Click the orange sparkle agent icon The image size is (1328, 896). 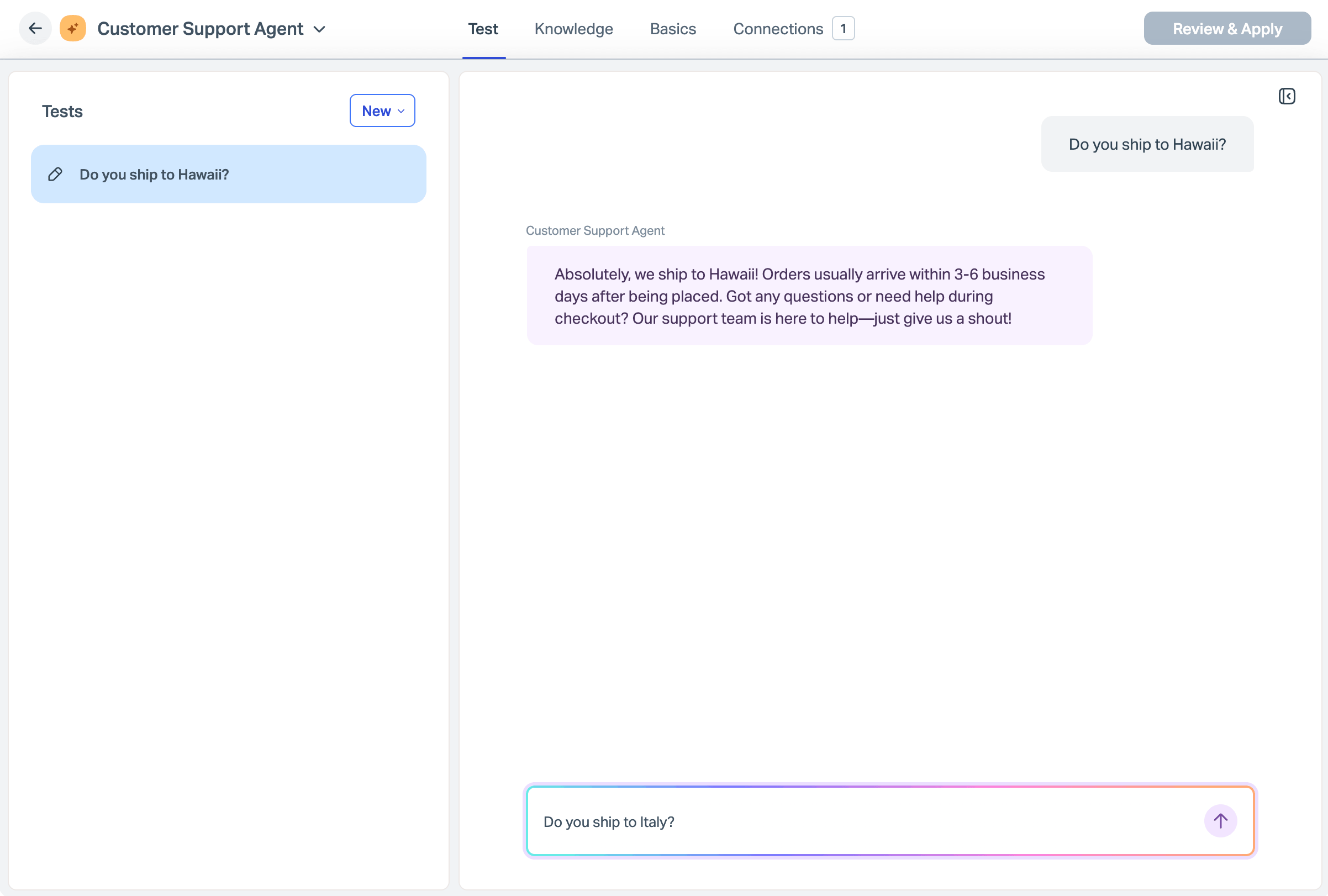point(73,29)
